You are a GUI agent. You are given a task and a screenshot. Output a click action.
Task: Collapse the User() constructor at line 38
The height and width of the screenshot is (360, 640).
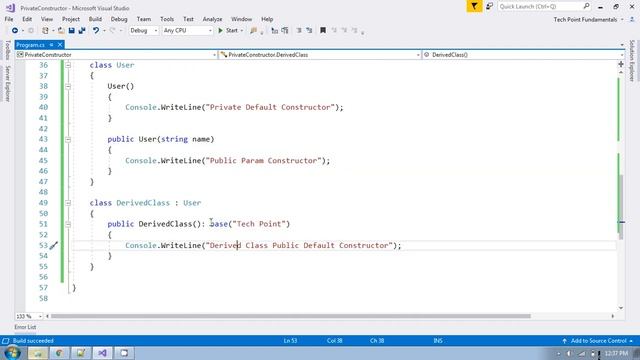click(68, 87)
